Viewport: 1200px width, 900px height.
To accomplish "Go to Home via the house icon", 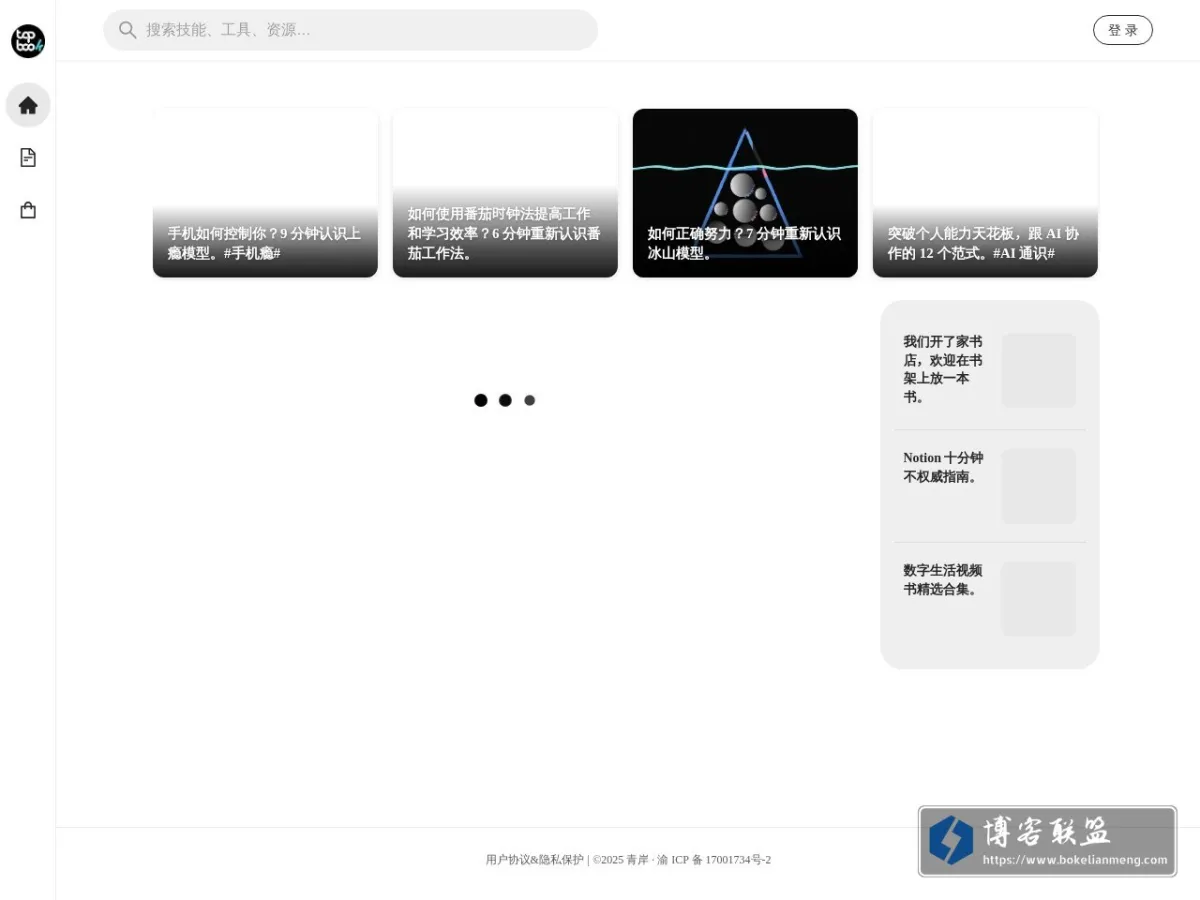I will coord(28,105).
